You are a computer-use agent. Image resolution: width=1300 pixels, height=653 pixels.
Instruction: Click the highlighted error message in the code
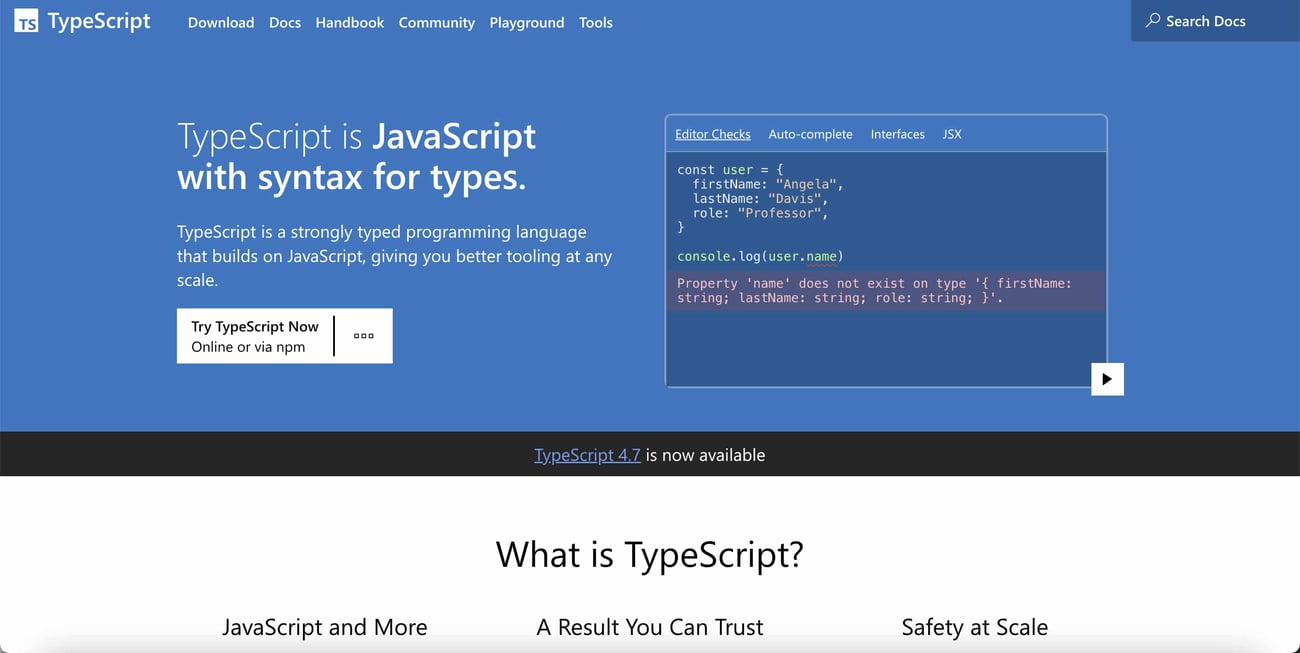pos(885,290)
